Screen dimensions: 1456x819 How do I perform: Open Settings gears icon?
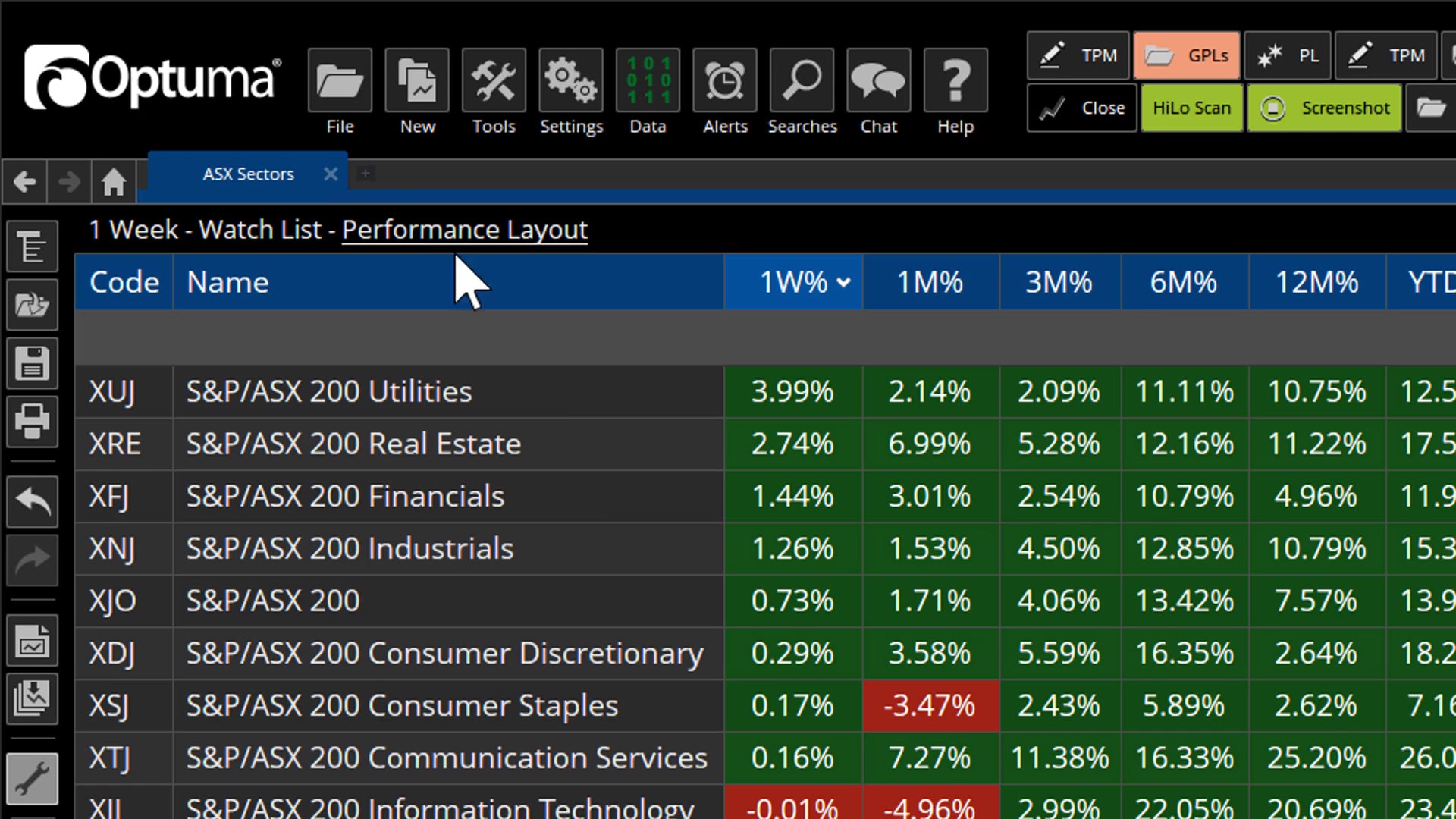tap(571, 80)
